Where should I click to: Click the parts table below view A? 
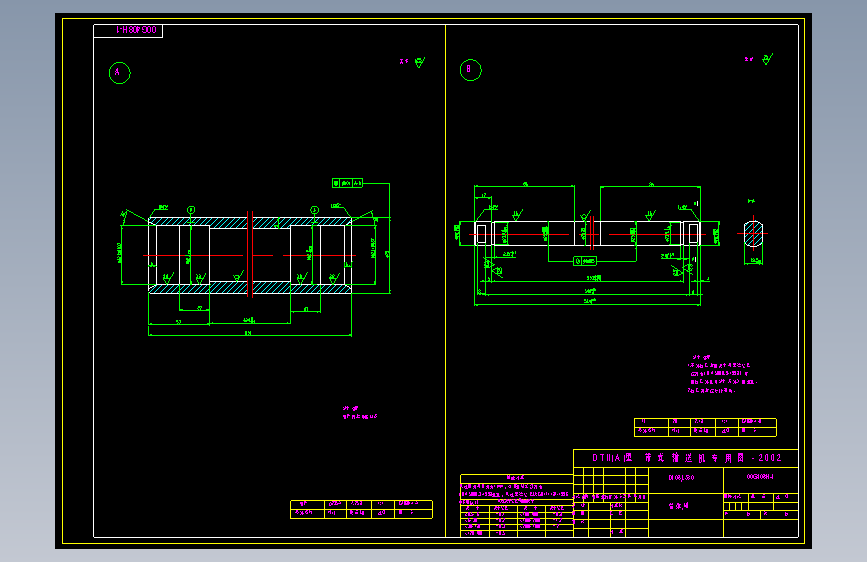click(362, 509)
